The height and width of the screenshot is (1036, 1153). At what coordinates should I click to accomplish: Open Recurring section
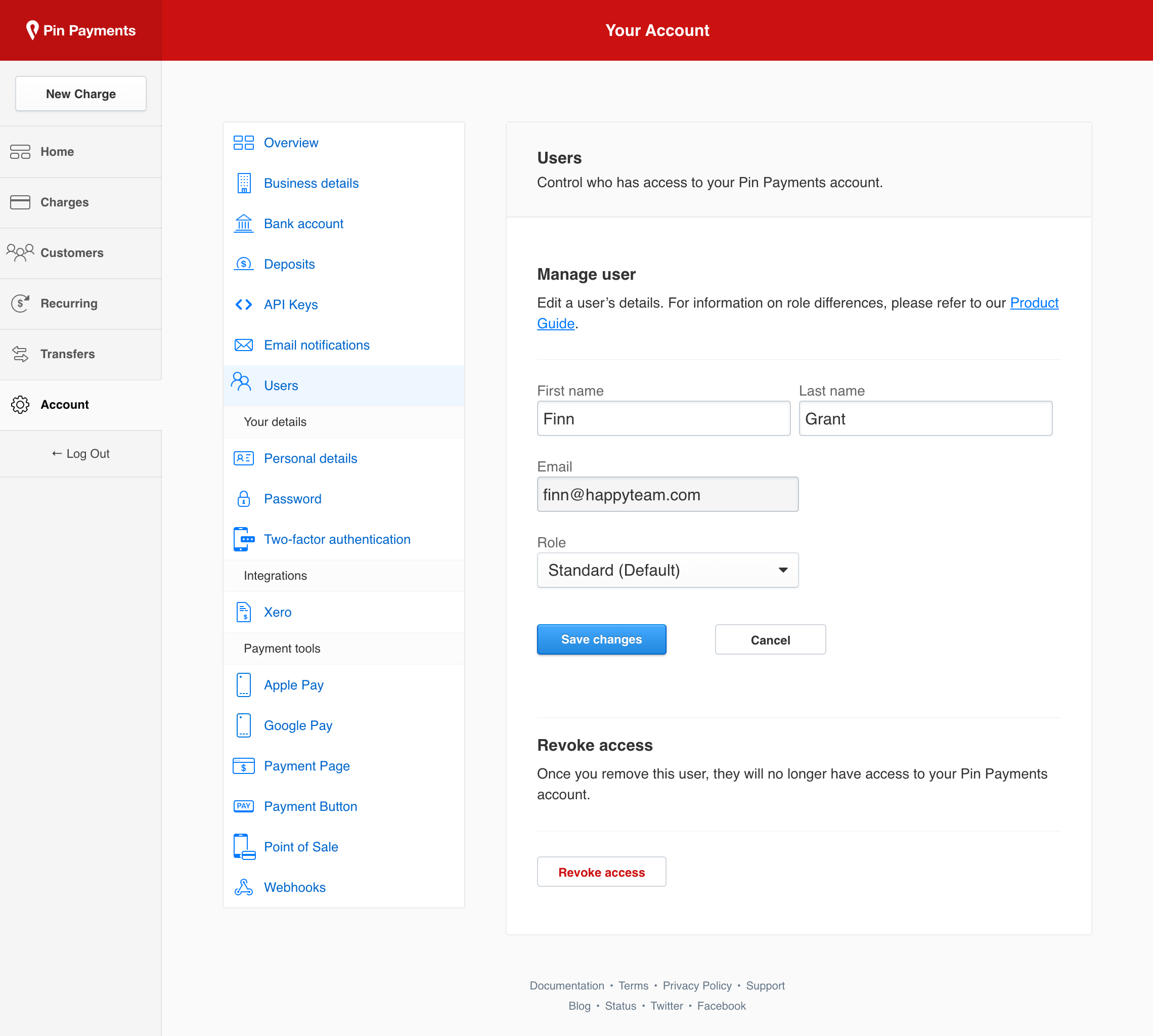80,304
